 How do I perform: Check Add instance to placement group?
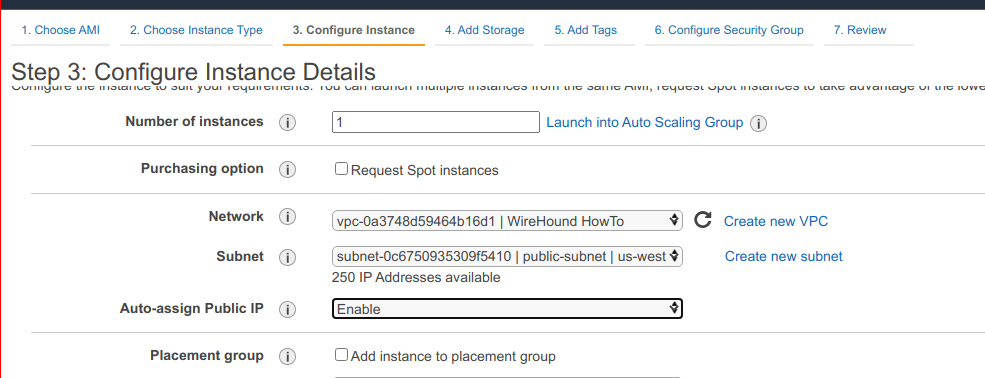341,355
